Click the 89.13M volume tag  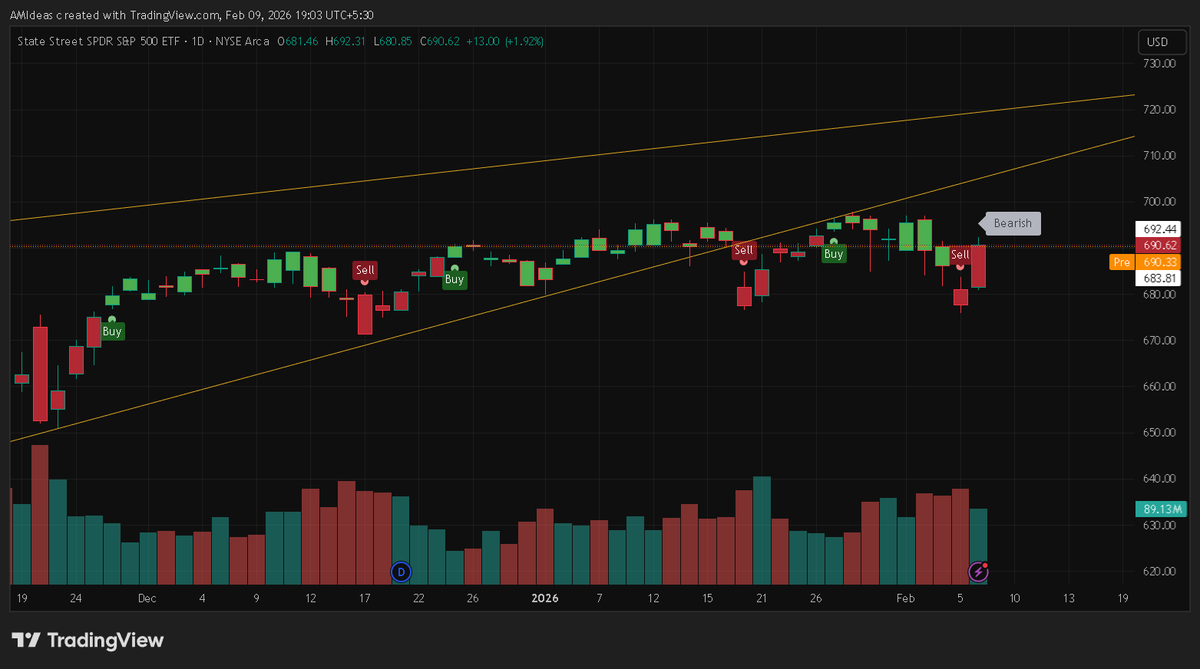pyautogui.click(x=1159, y=509)
